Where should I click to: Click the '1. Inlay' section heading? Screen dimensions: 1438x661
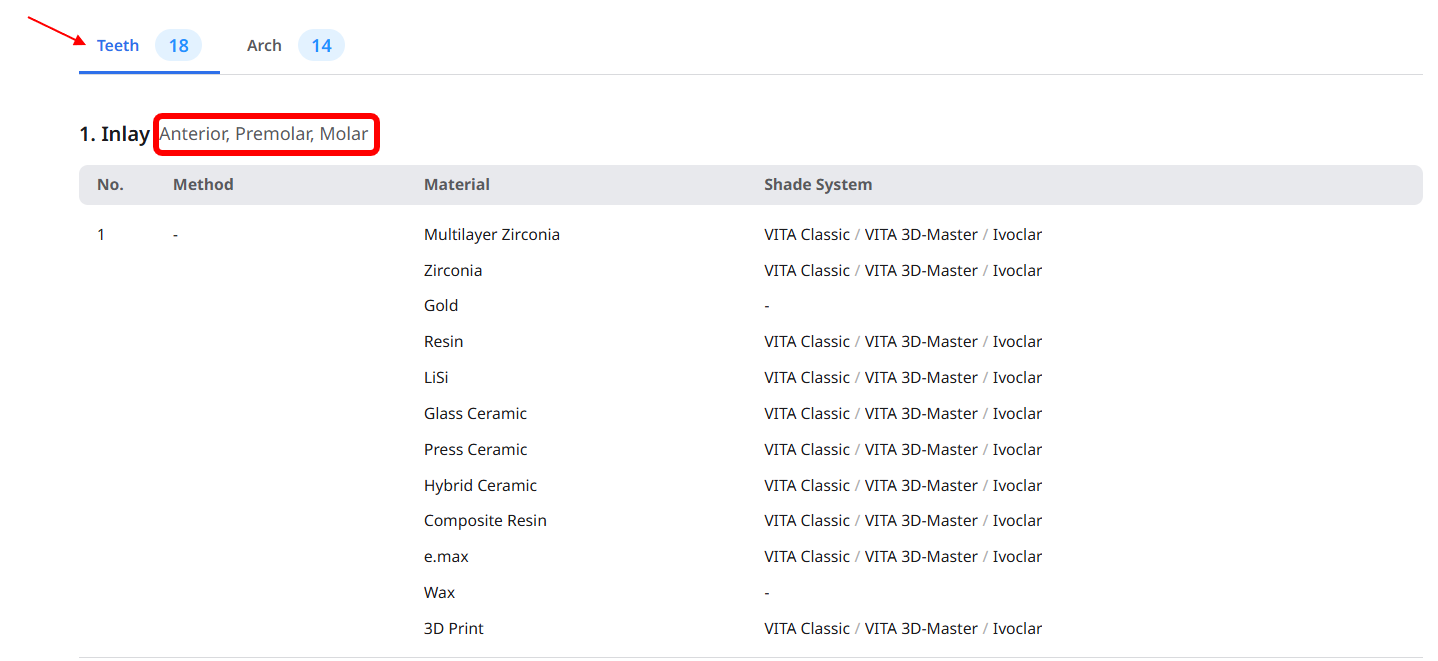[x=115, y=134]
